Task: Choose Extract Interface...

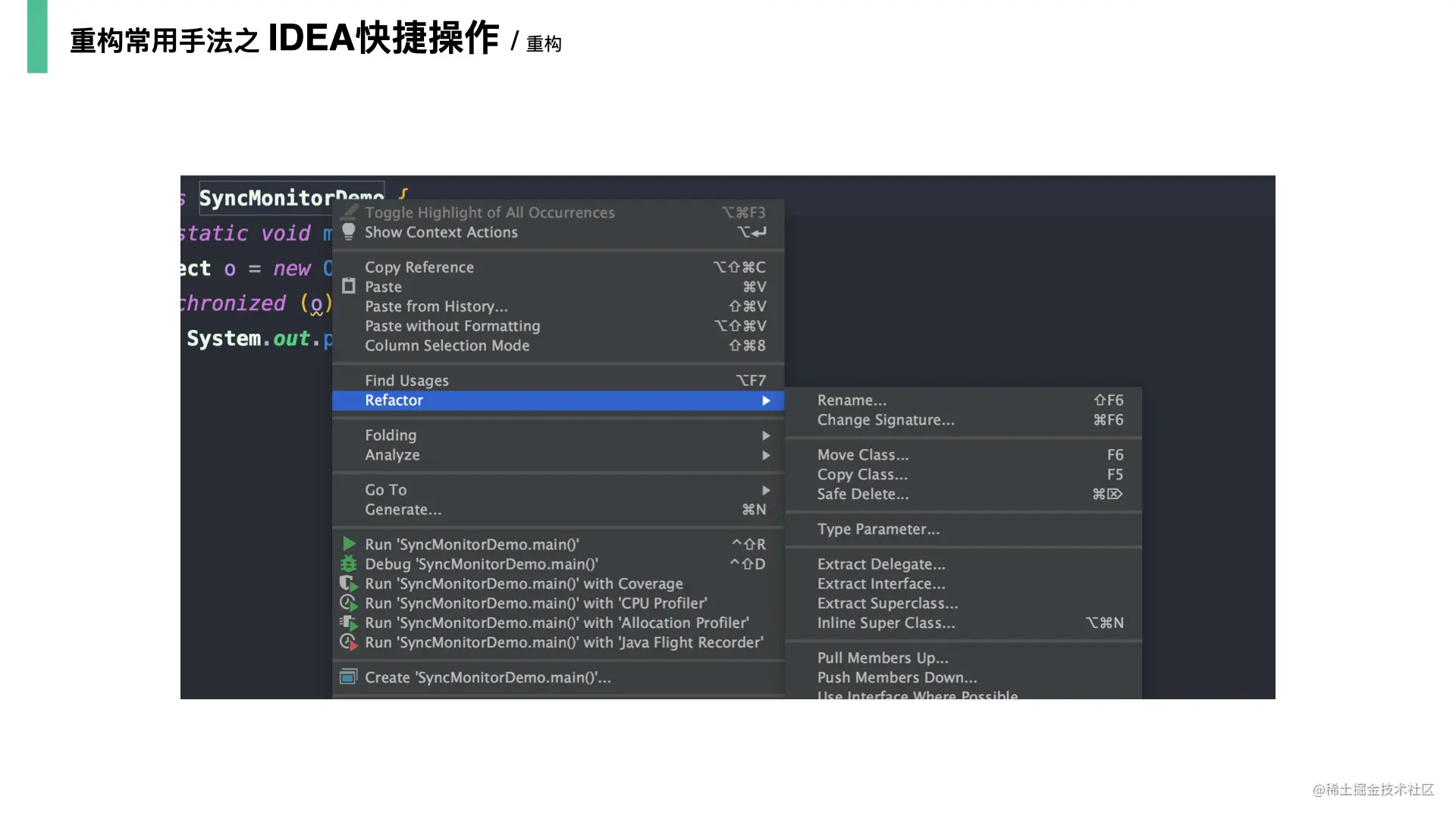Action: tap(963, 584)
